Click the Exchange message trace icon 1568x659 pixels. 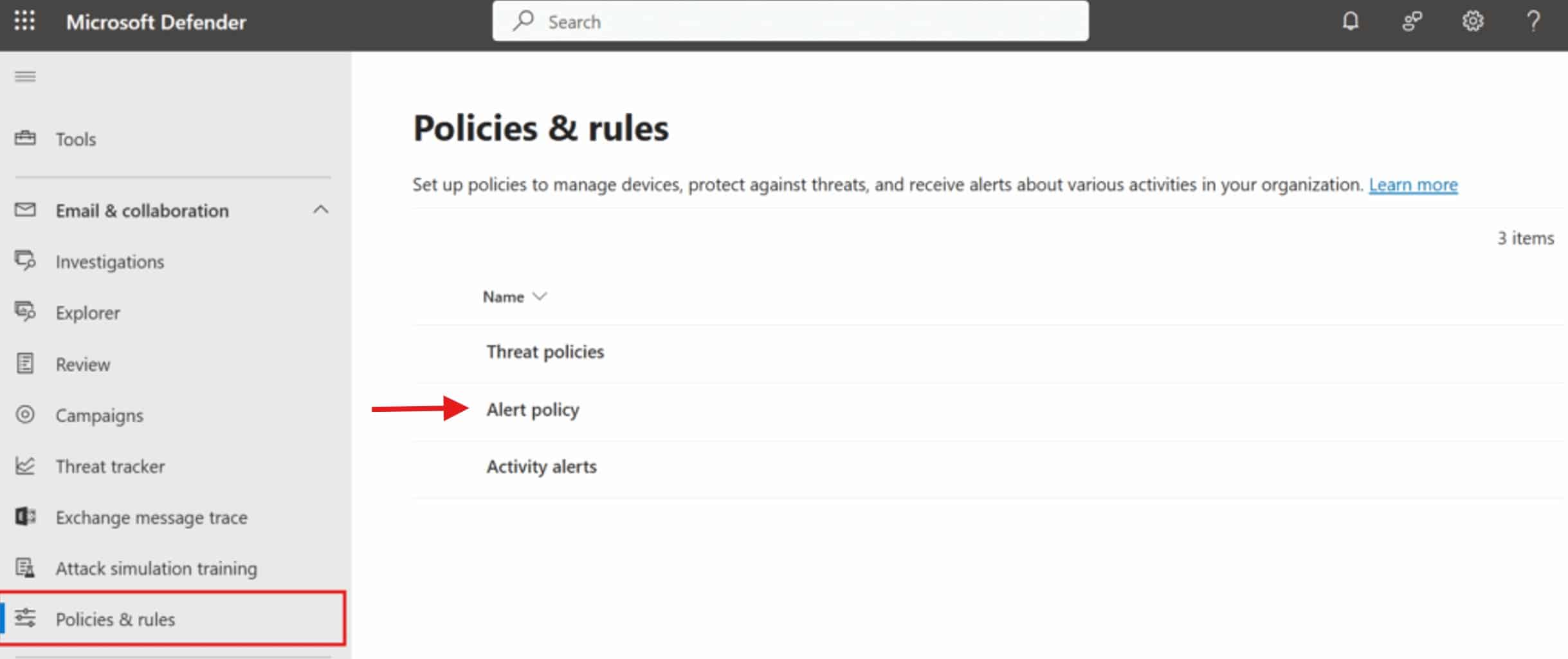coord(25,517)
